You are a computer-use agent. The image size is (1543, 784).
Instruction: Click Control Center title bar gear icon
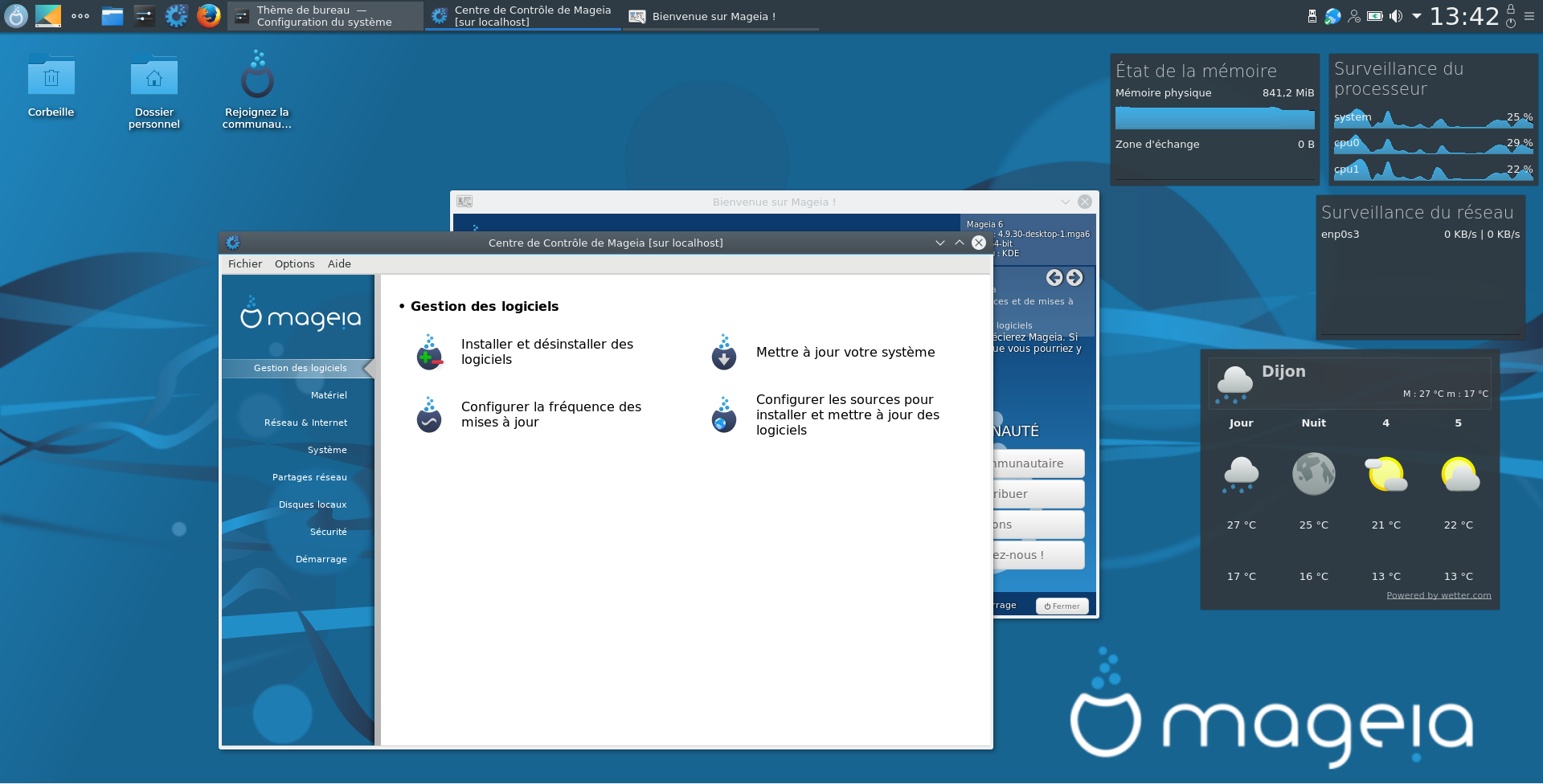[233, 243]
